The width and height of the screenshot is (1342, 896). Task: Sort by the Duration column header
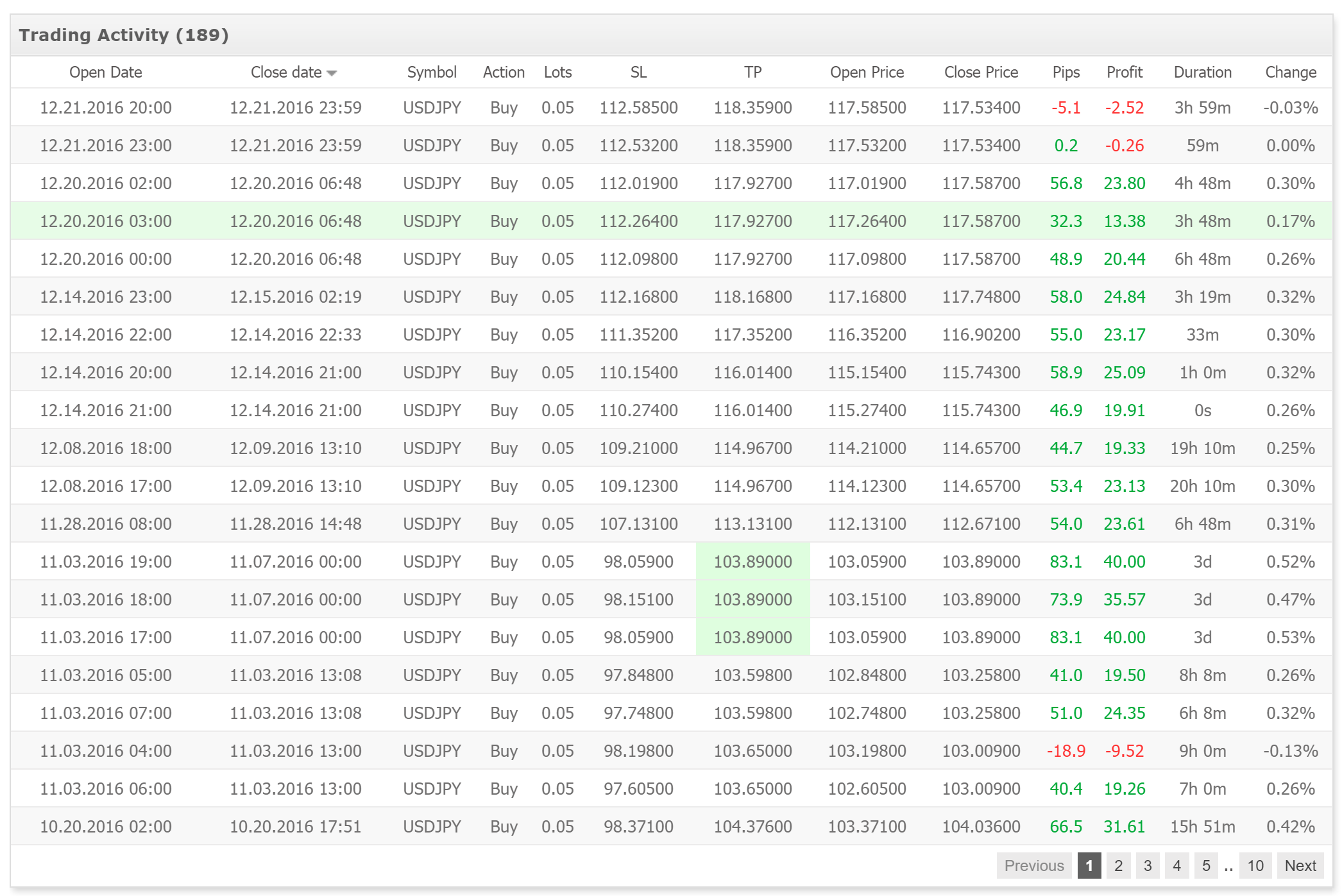(x=1202, y=72)
